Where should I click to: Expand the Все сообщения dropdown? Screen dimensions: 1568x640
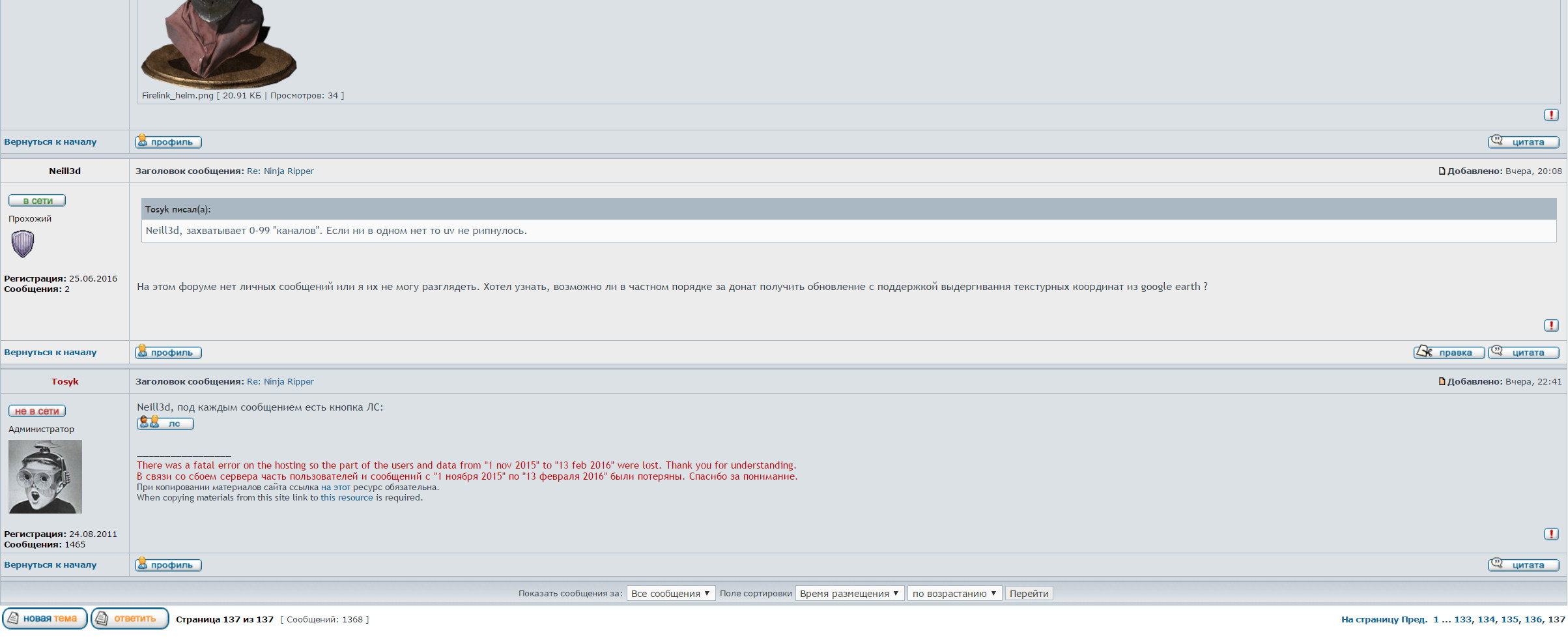click(670, 594)
